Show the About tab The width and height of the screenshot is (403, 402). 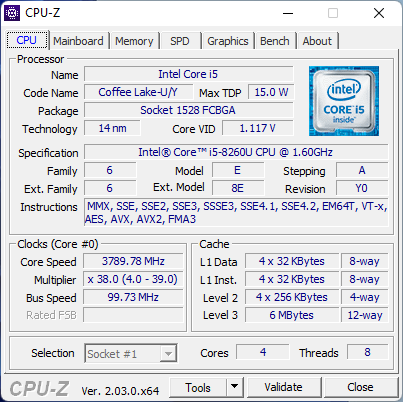coord(317,41)
